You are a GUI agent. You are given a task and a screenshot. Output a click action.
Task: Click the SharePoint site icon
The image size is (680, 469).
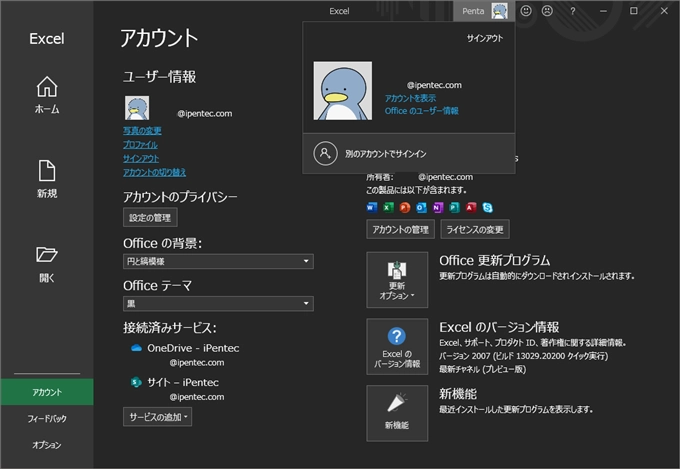[x=136, y=382]
